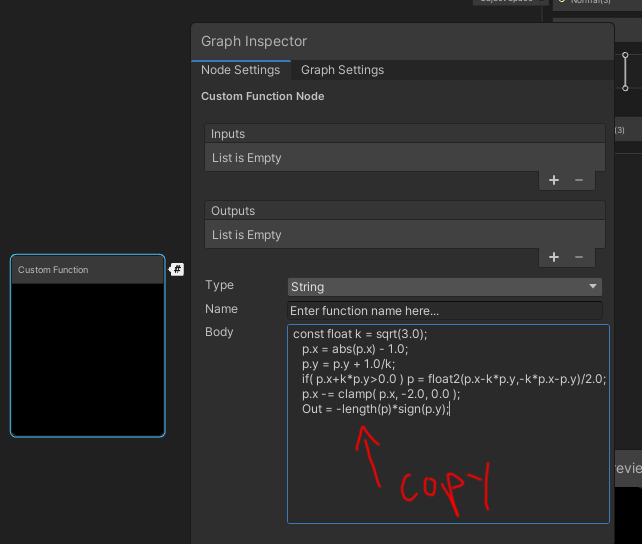642x544 pixels.
Task: Click the Name field with function name placeholder
Action: click(x=445, y=311)
